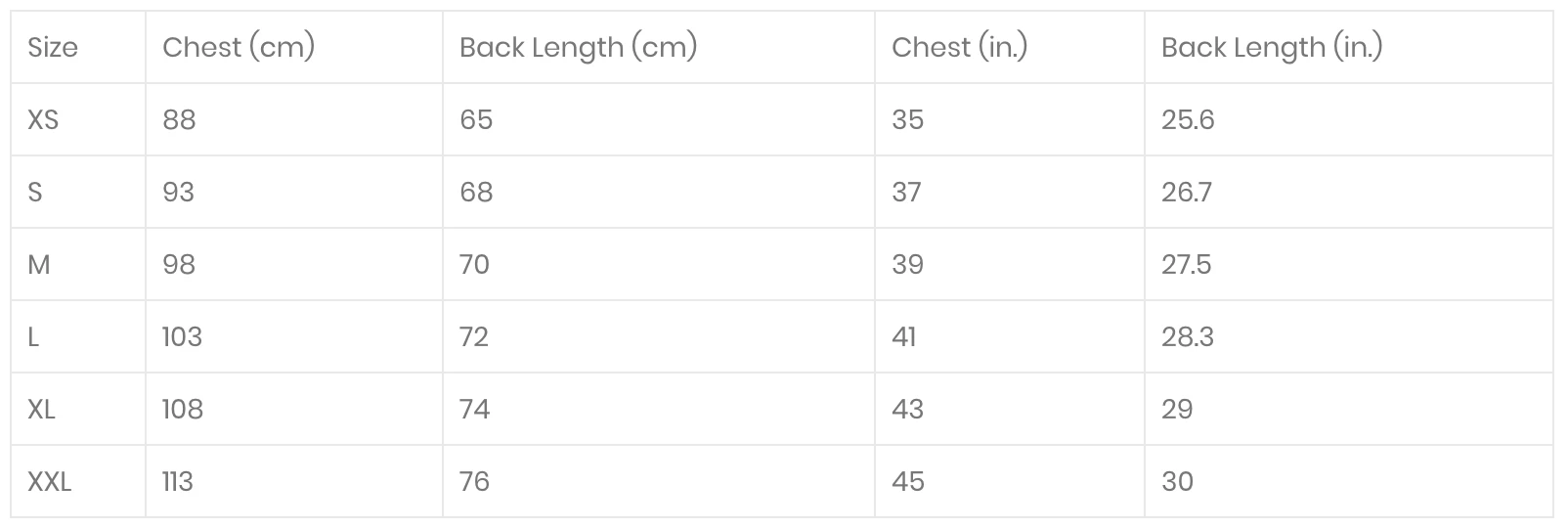Click chest value 39 inches
Viewport: 1568px width, 528px height.
(x=907, y=264)
